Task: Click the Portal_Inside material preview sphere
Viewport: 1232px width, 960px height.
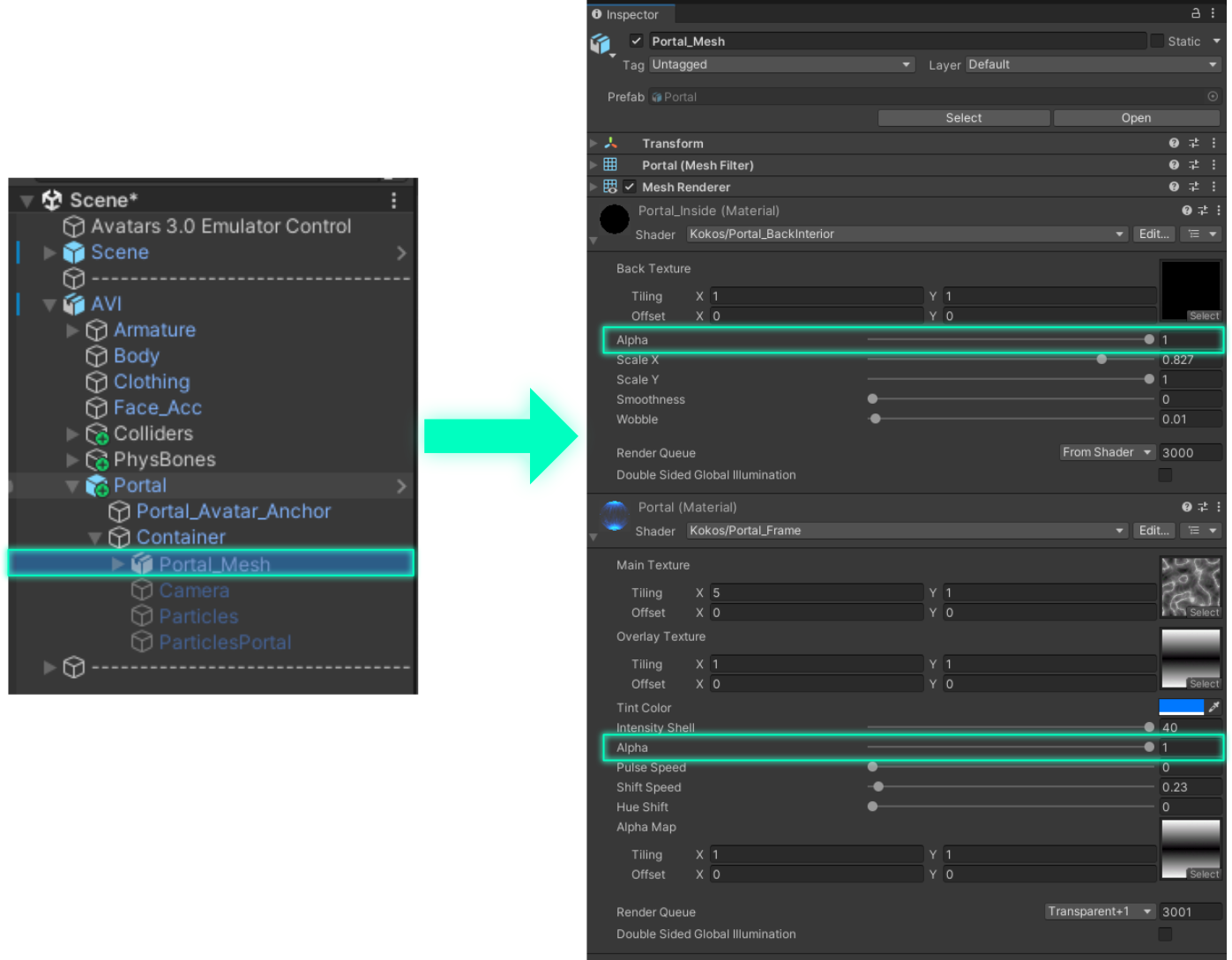Action: pyautogui.click(x=615, y=220)
